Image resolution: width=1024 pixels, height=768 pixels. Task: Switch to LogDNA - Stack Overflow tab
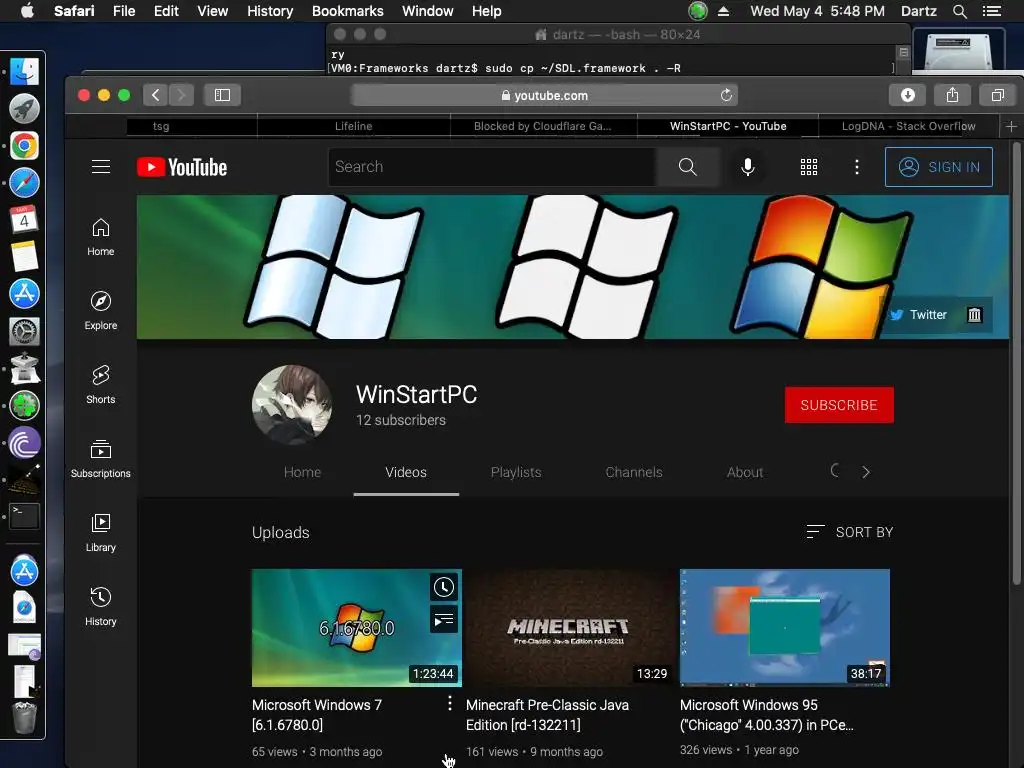(908, 126)
